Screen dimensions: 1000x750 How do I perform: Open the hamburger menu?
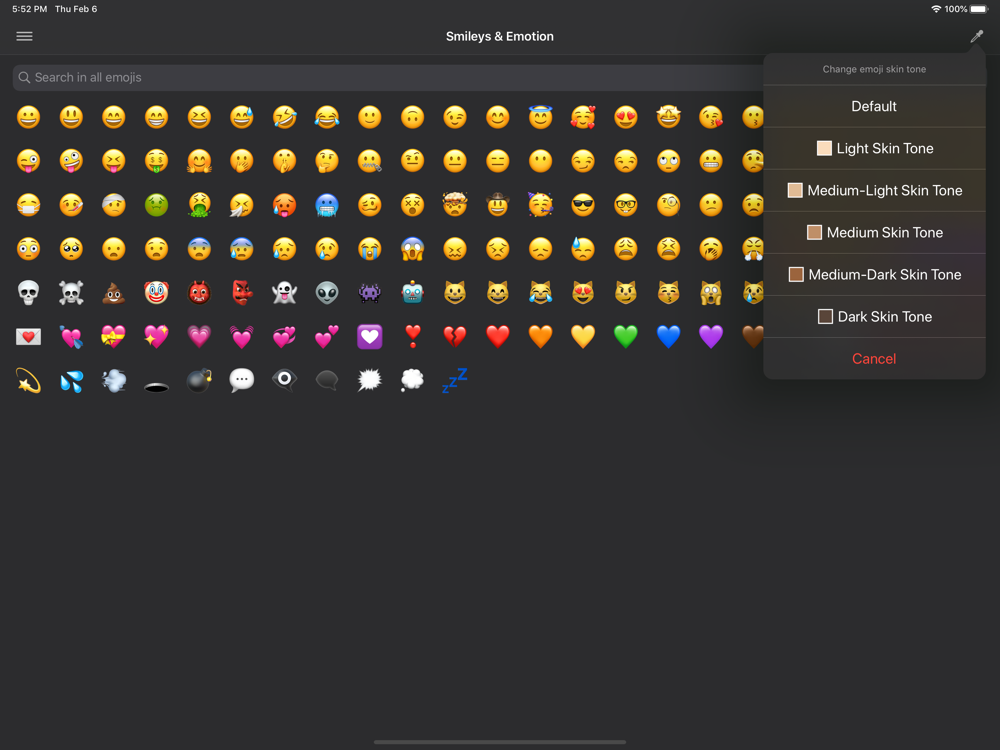point(24,36)
